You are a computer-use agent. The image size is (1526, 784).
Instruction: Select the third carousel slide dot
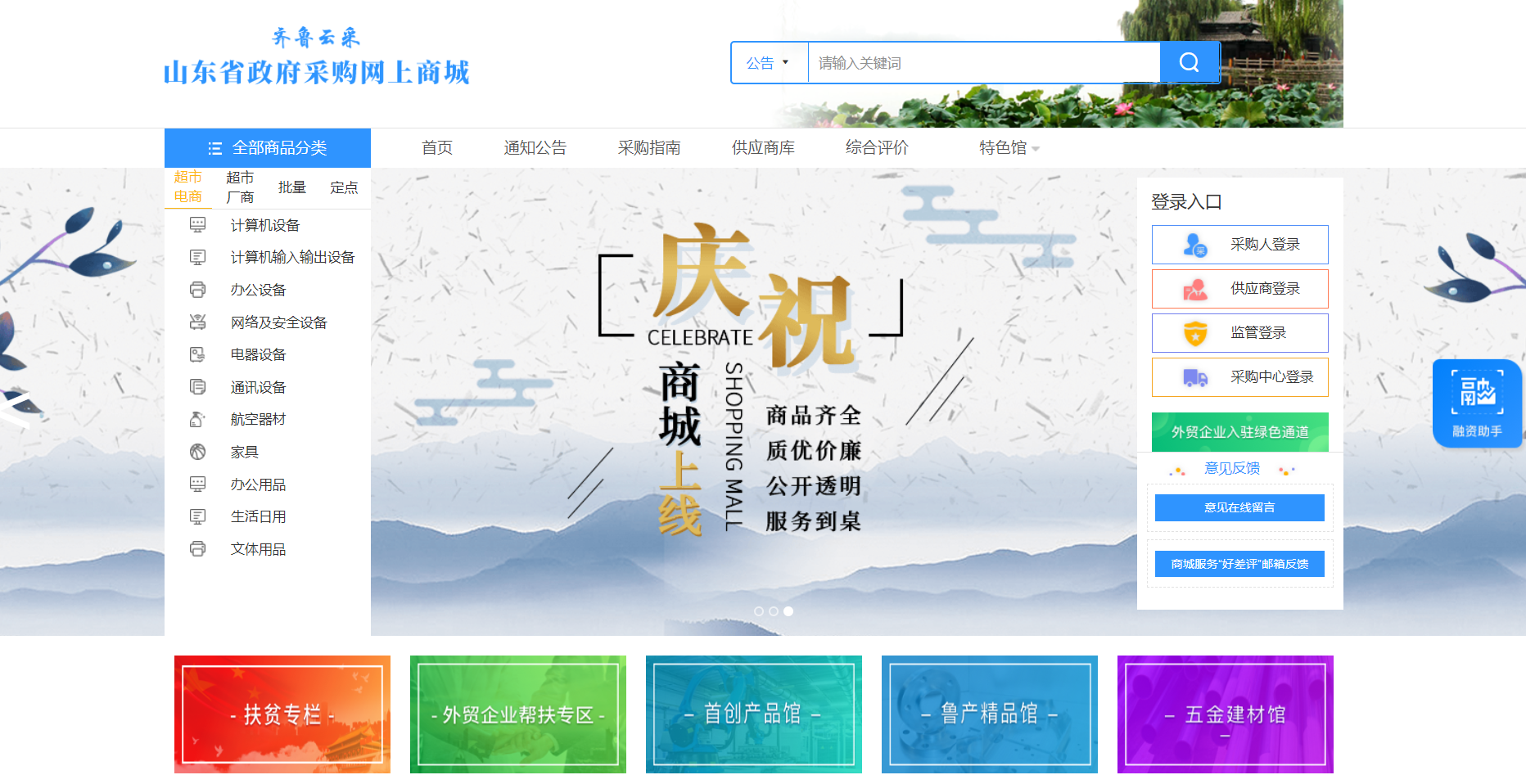tap(788, 611)
